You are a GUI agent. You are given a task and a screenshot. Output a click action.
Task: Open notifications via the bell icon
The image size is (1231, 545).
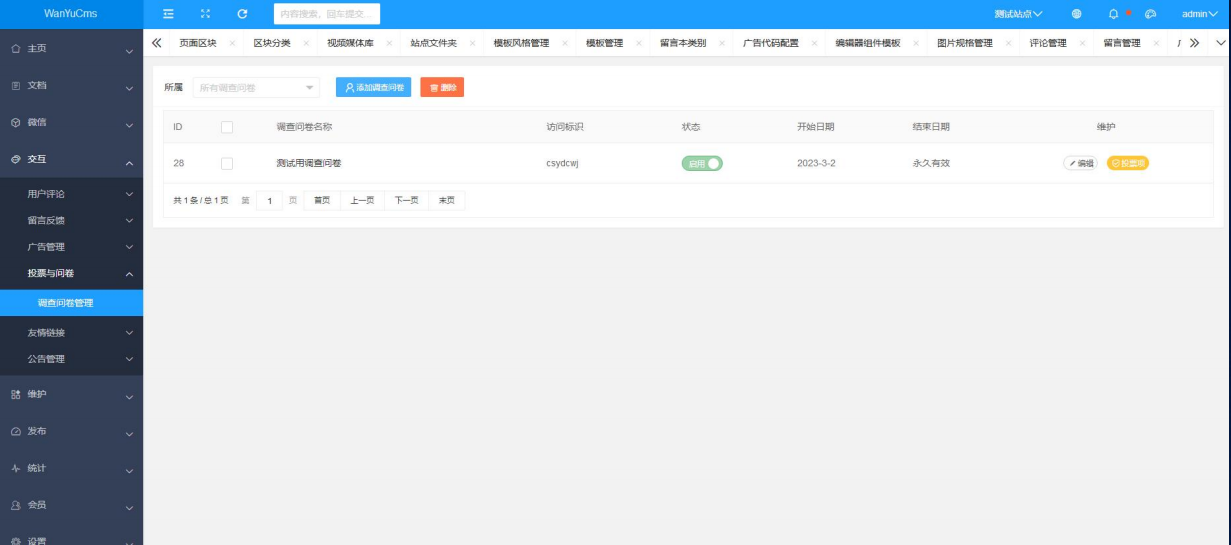(x=1113, y=14)
